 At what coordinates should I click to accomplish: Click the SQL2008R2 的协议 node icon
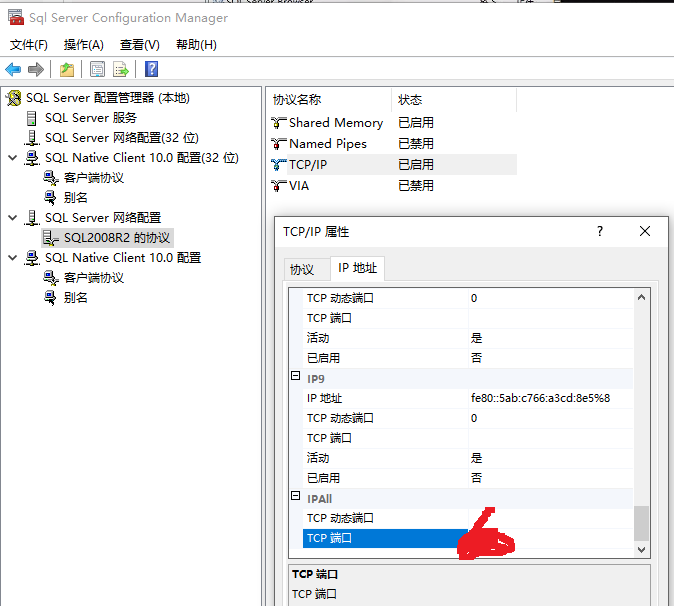(51, 238)
